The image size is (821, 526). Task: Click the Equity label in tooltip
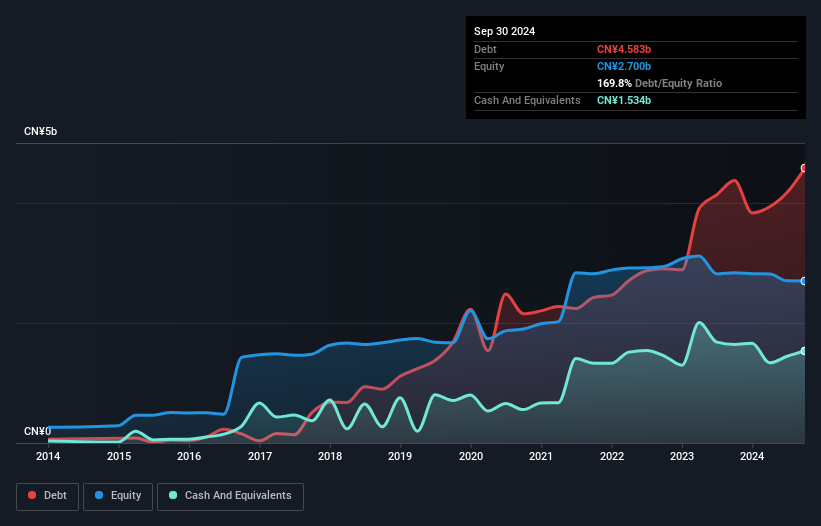(x=489, y=66)
